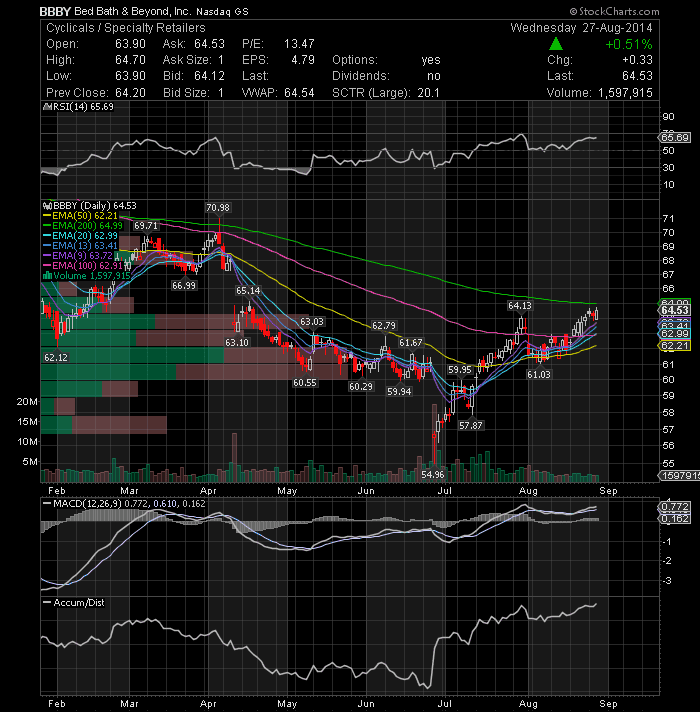Click the EMA(100) 62.91 legend entry

click(87, 266)
